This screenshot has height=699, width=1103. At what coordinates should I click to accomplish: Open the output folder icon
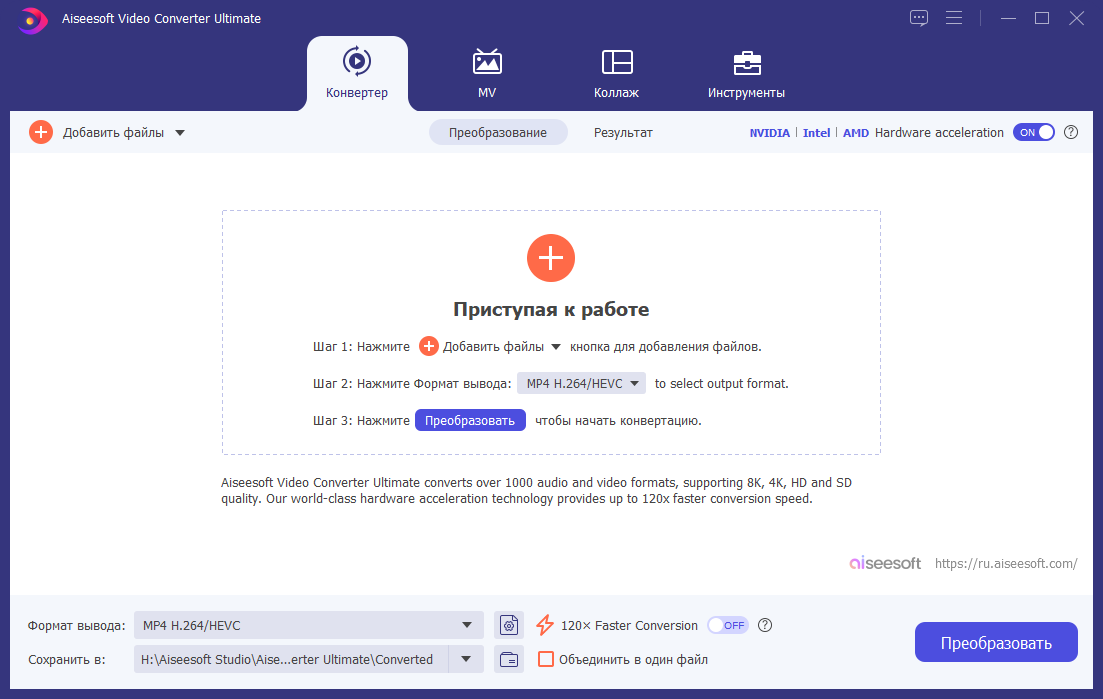[x=509, y=660]
